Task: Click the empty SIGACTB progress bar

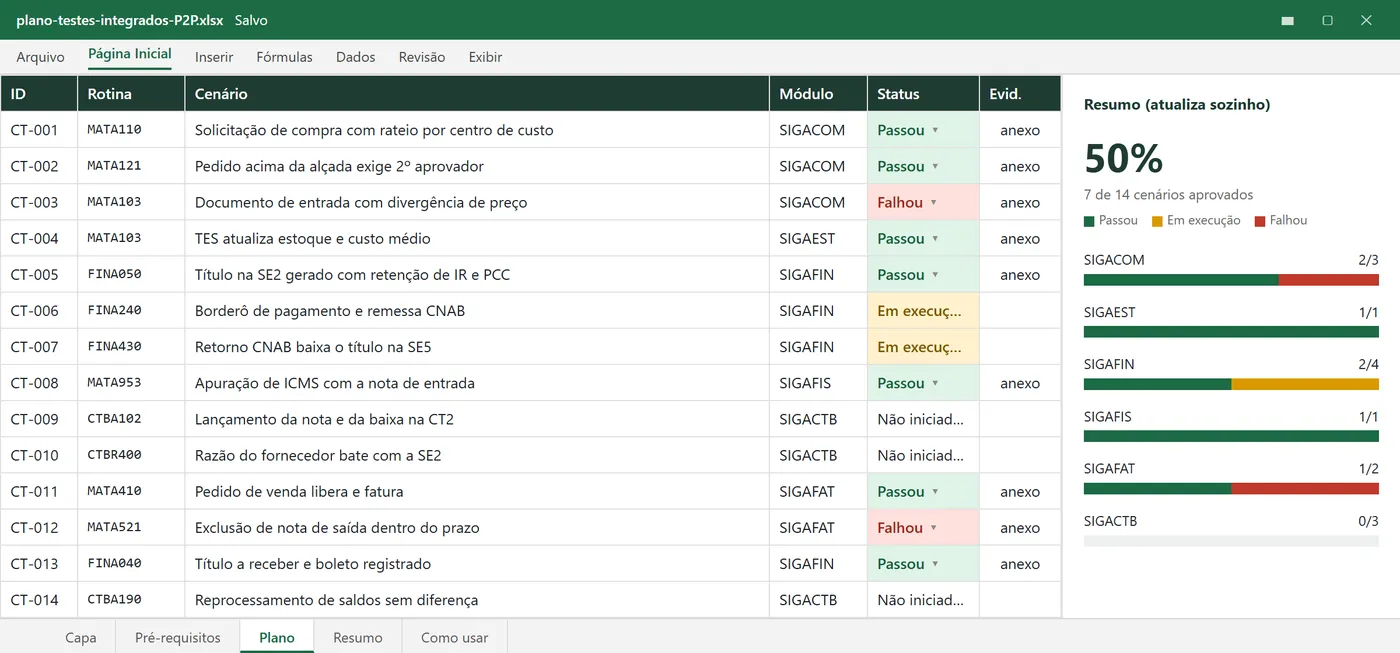Action: pos(1231,540)
